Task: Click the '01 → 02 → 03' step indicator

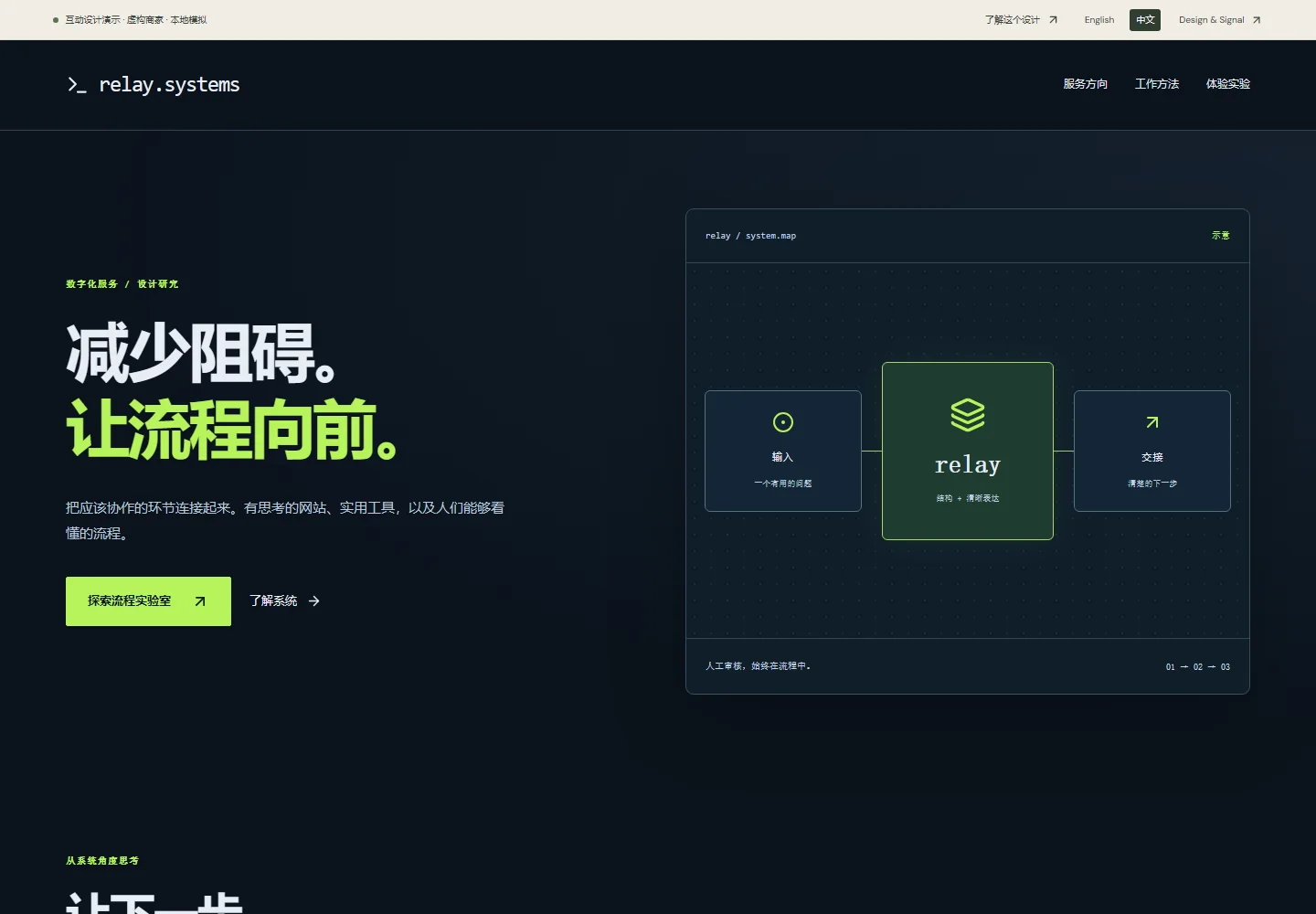Action: [1198, 667]
